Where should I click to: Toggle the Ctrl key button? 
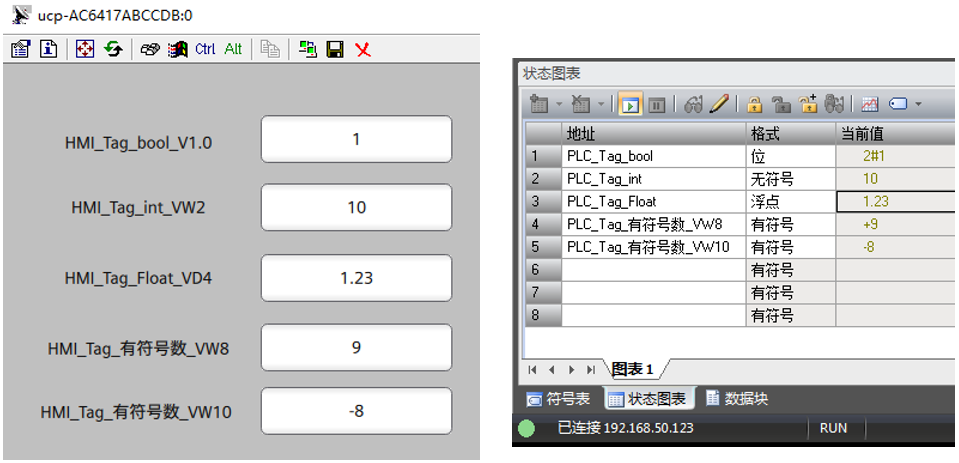click(x=205, y=49)
